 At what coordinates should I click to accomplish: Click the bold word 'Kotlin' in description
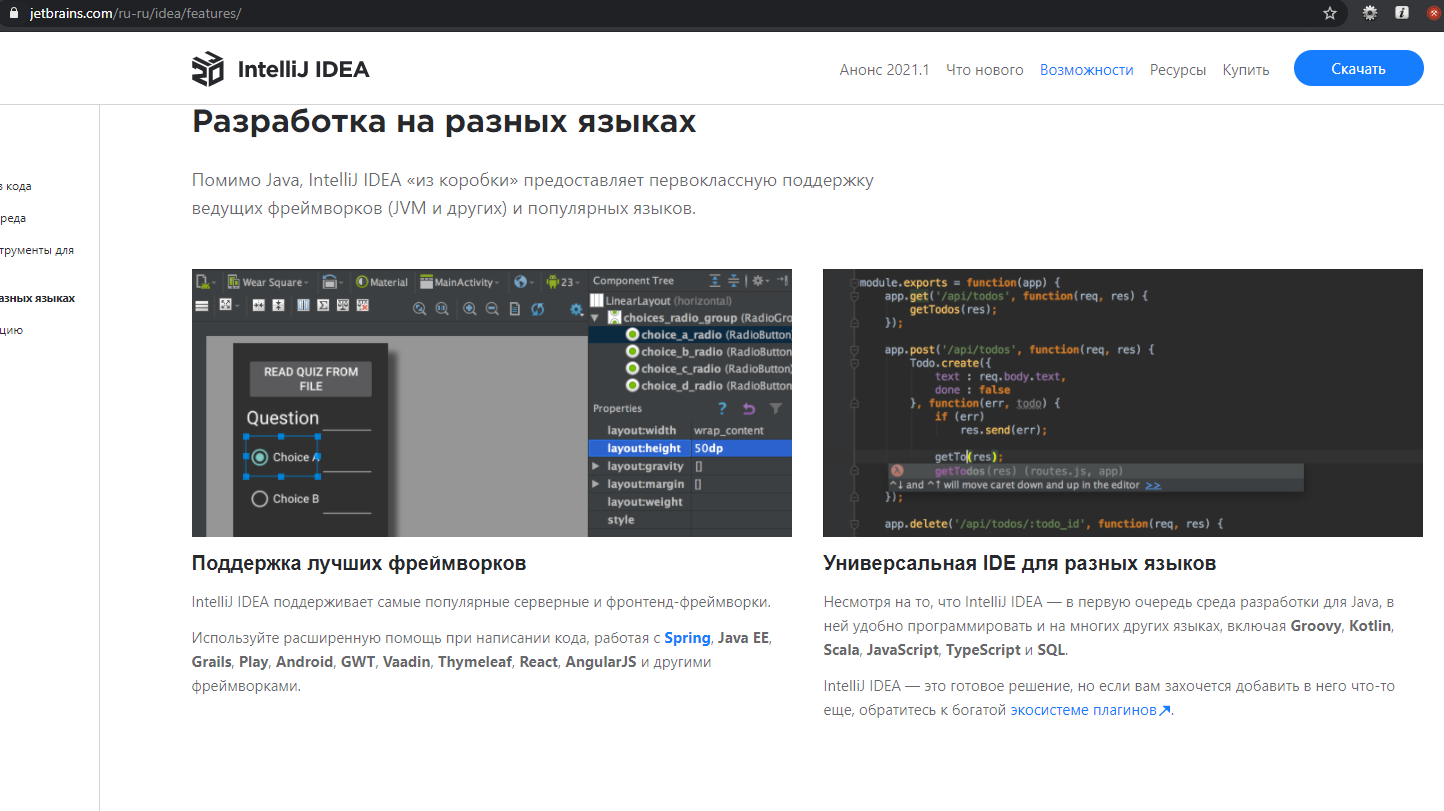(x=1371, y=626)
